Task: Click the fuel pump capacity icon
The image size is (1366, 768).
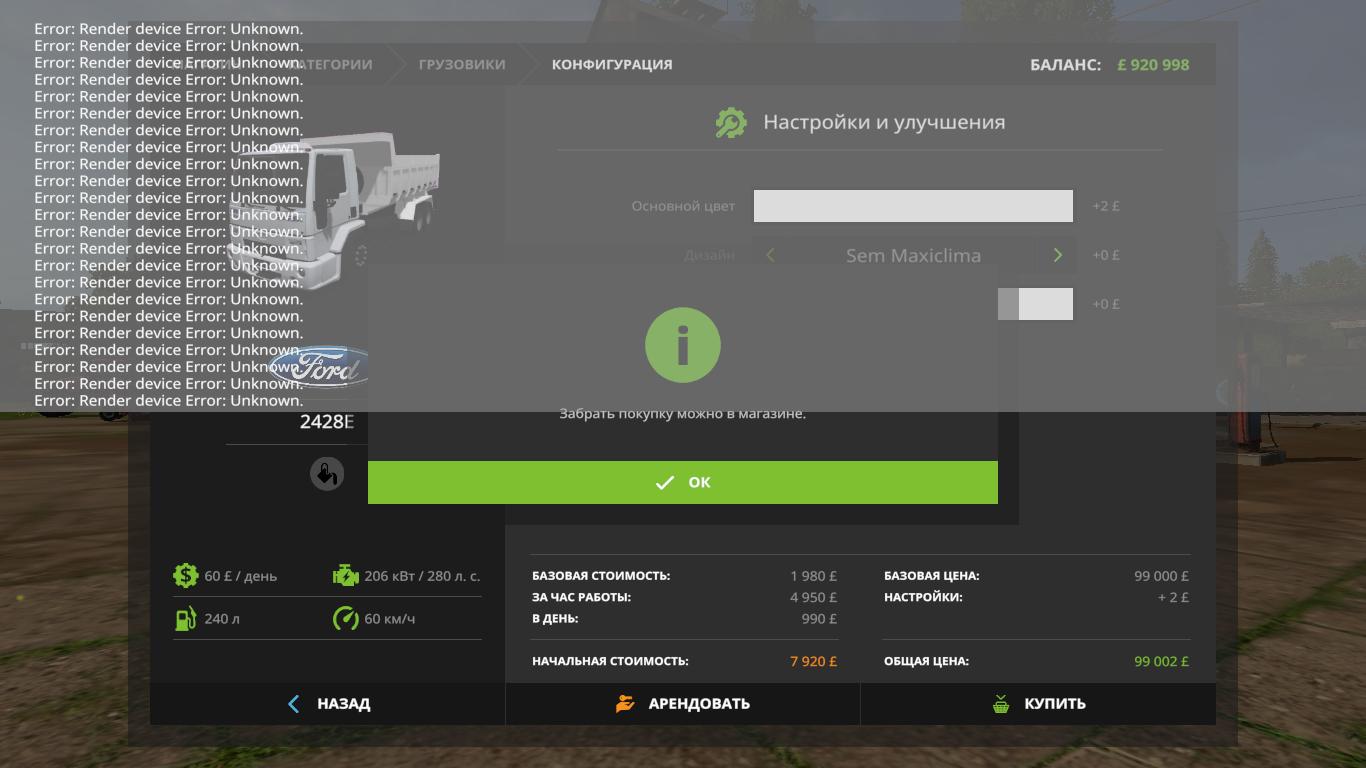Action: 185,619
